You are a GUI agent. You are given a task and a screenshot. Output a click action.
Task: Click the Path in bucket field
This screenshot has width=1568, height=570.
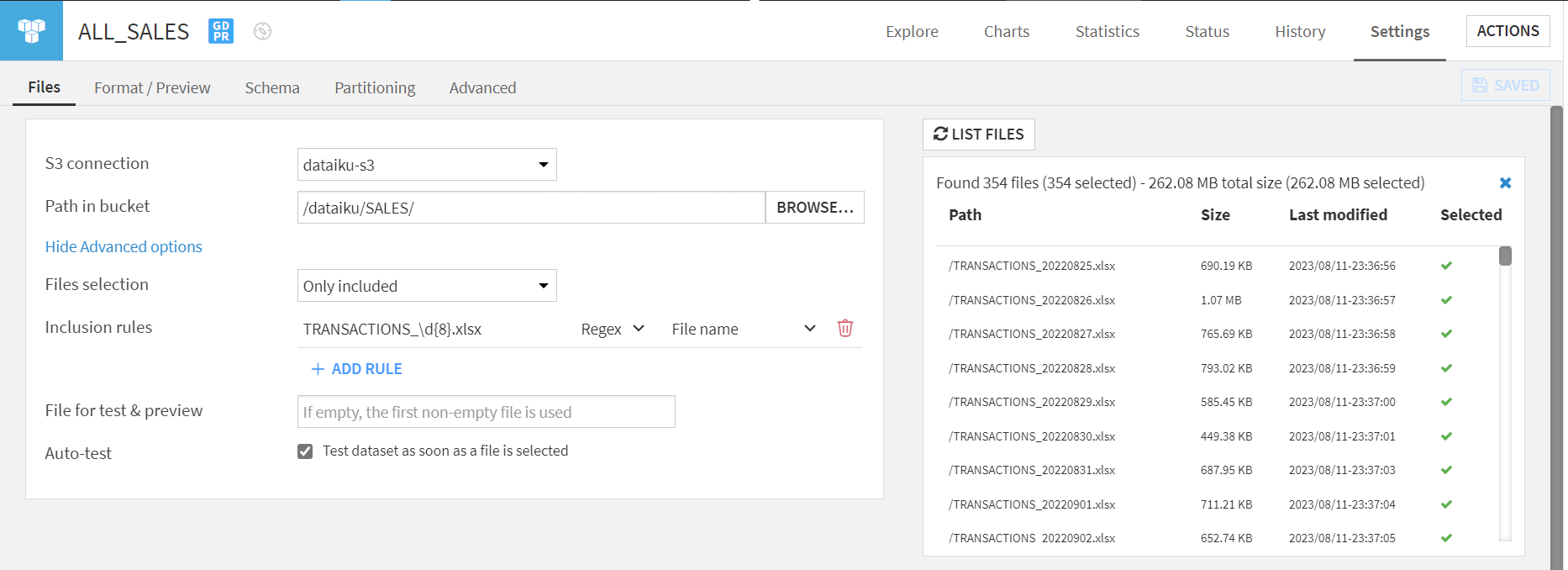[531, 208]
